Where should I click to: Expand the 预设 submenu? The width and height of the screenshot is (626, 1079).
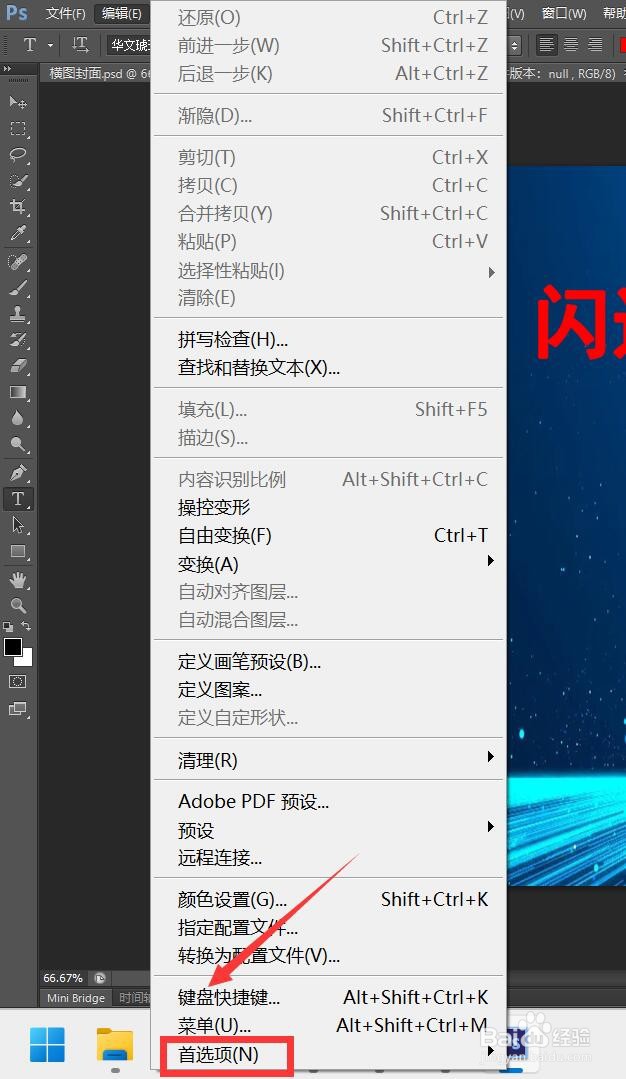click(491, 826)
